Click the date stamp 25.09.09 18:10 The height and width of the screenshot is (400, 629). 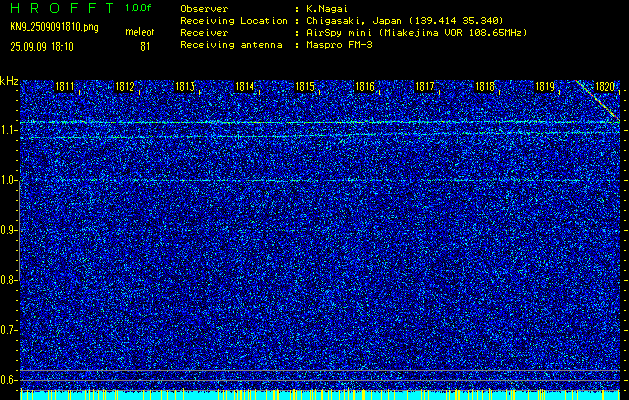(x=42, y=47)
